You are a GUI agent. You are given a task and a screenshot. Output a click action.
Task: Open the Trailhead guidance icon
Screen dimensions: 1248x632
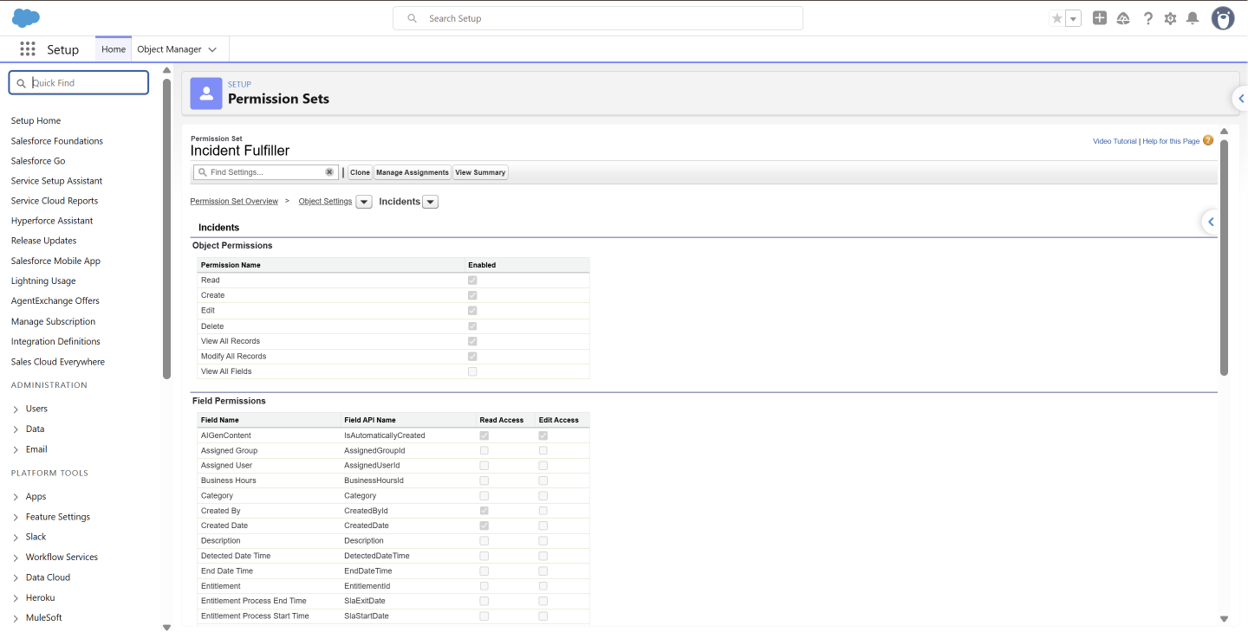coord(1123,19)
